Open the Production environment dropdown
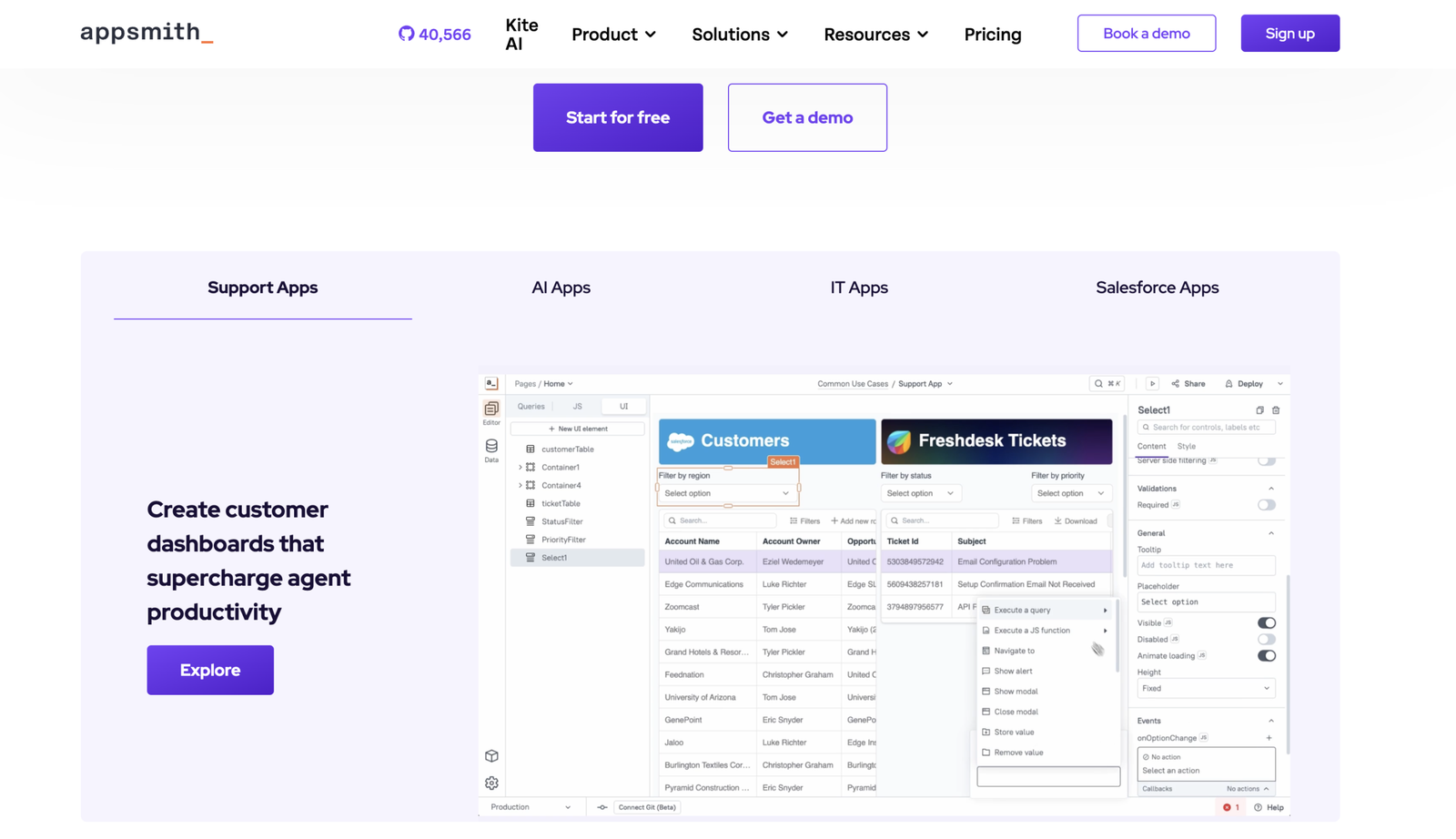 [x=531, y=807]
